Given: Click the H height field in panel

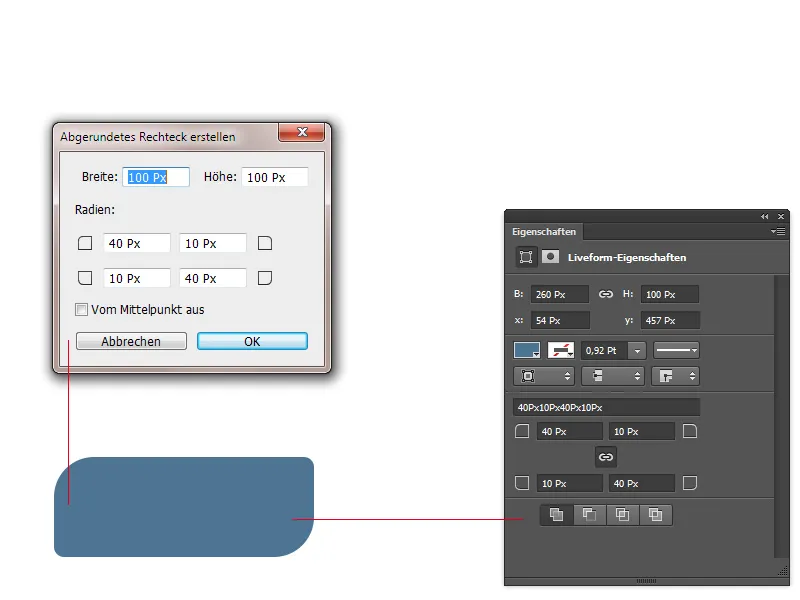Looking at the screenshot, I should [x=669, y=294].
